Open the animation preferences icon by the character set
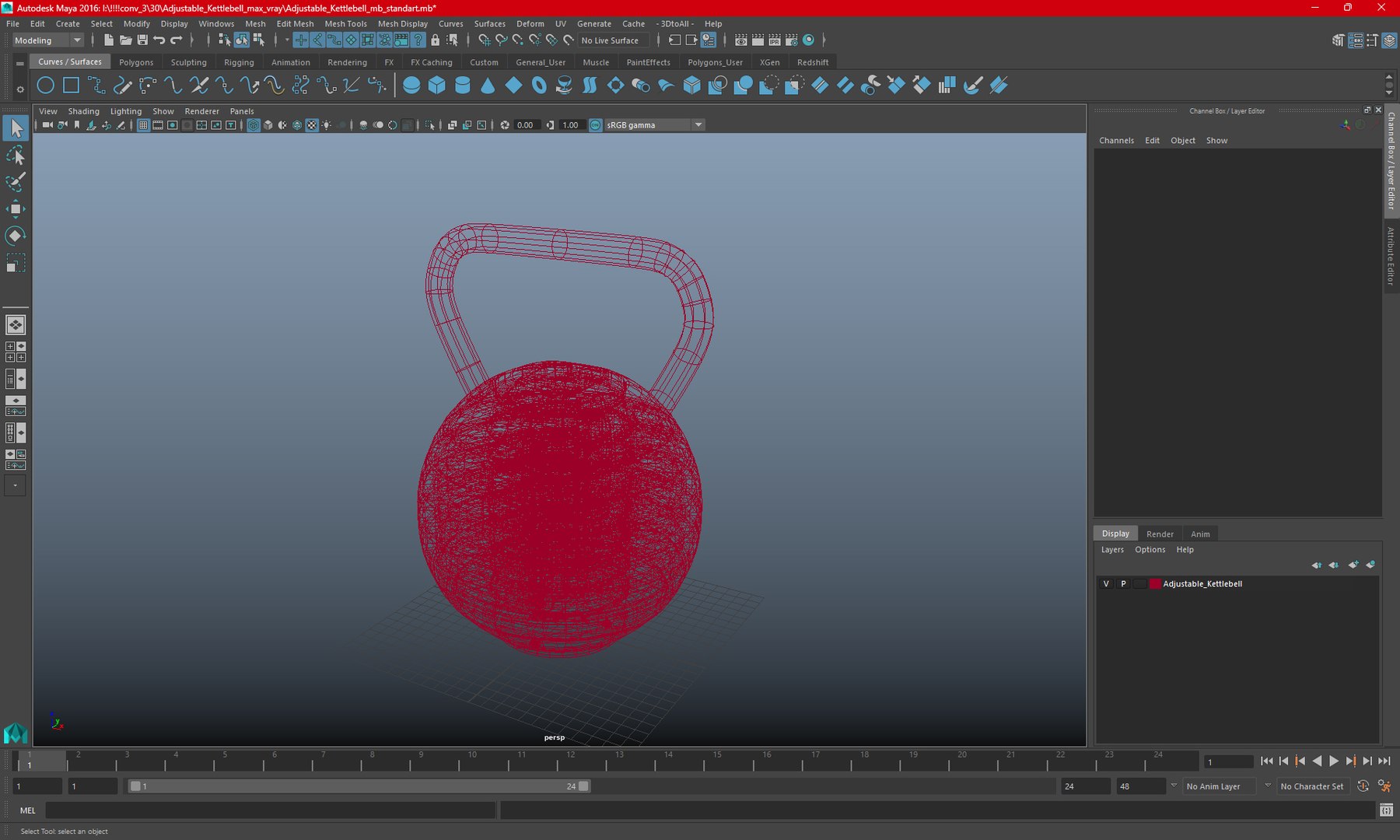 pos(1385,786)
